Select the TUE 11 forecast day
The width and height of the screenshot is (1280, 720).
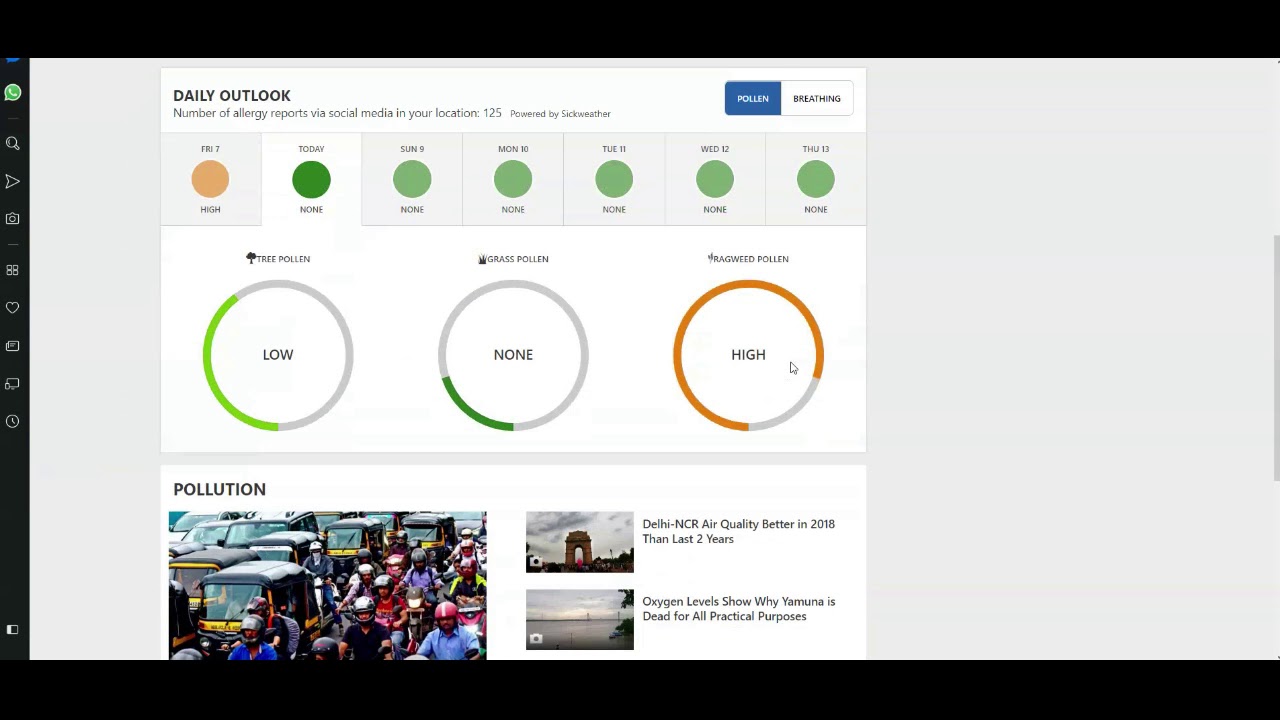point(614,179)
